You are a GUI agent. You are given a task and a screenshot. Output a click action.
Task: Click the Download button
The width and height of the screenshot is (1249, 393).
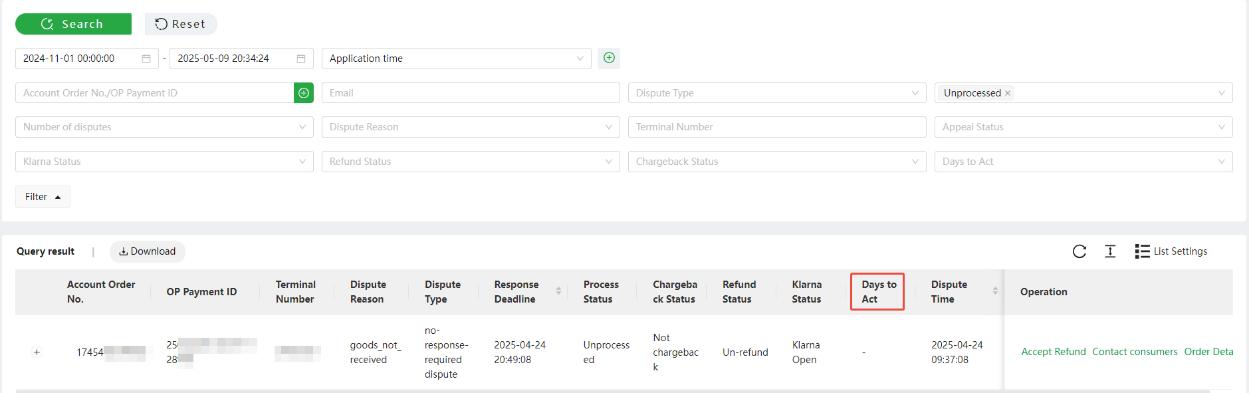pos(147,251)
